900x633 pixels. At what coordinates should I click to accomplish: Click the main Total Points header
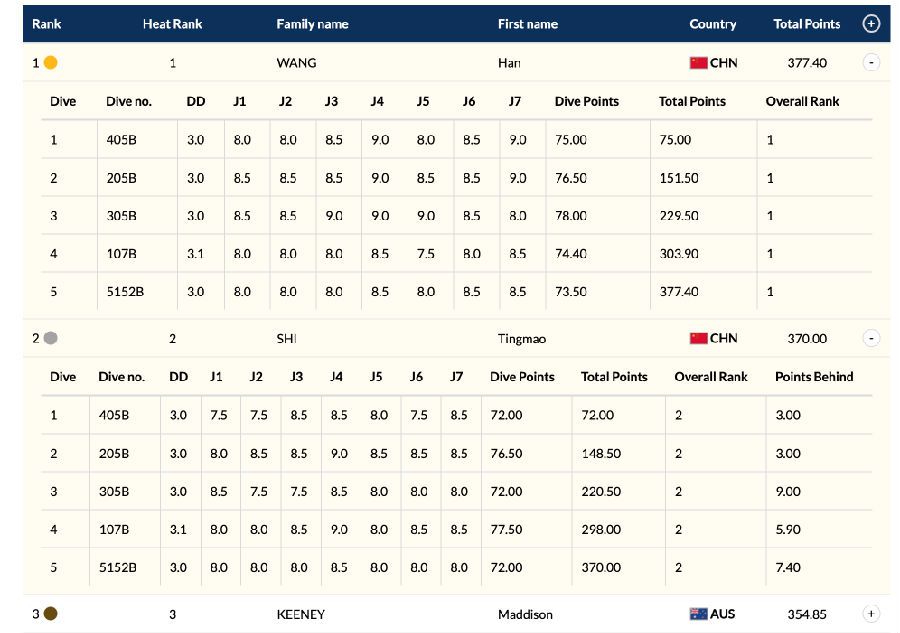tap(806, 24)
